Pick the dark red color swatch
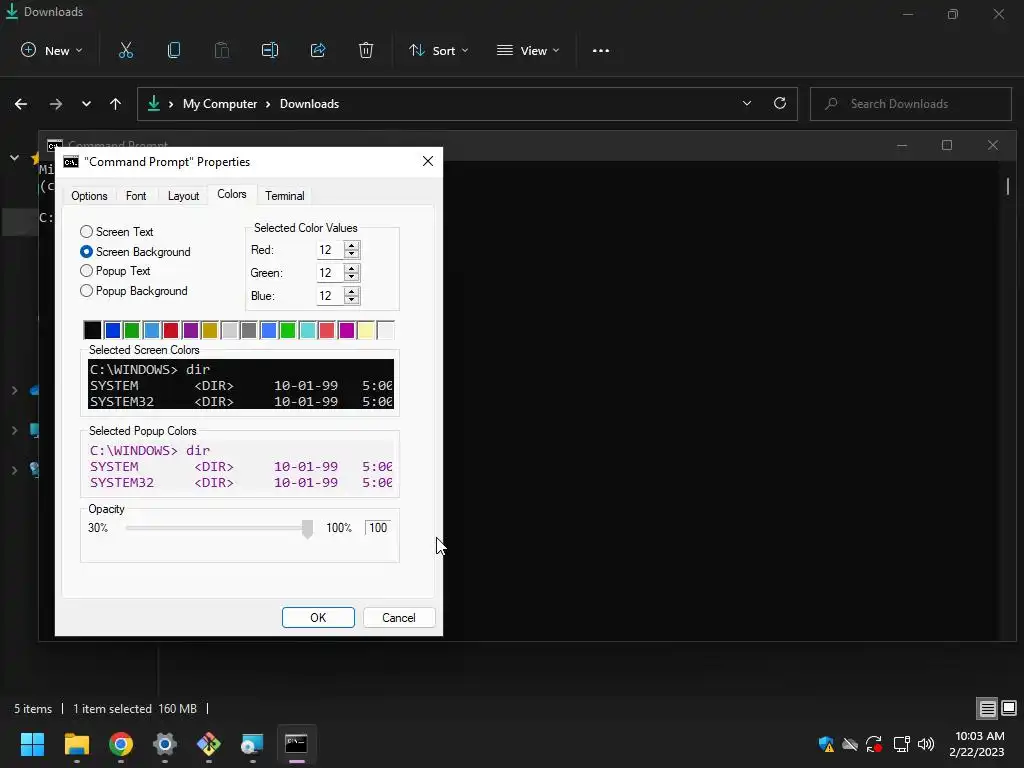The height and width of the screenshot is (768, 1024). pyautogui.click(x=170, y=330)
